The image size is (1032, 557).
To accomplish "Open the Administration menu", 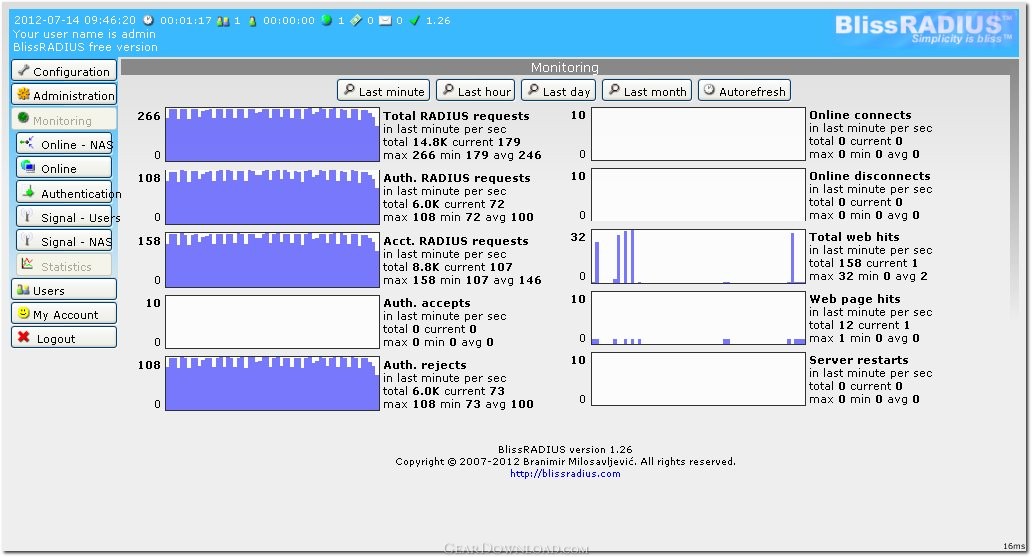I will coord(64,94).
